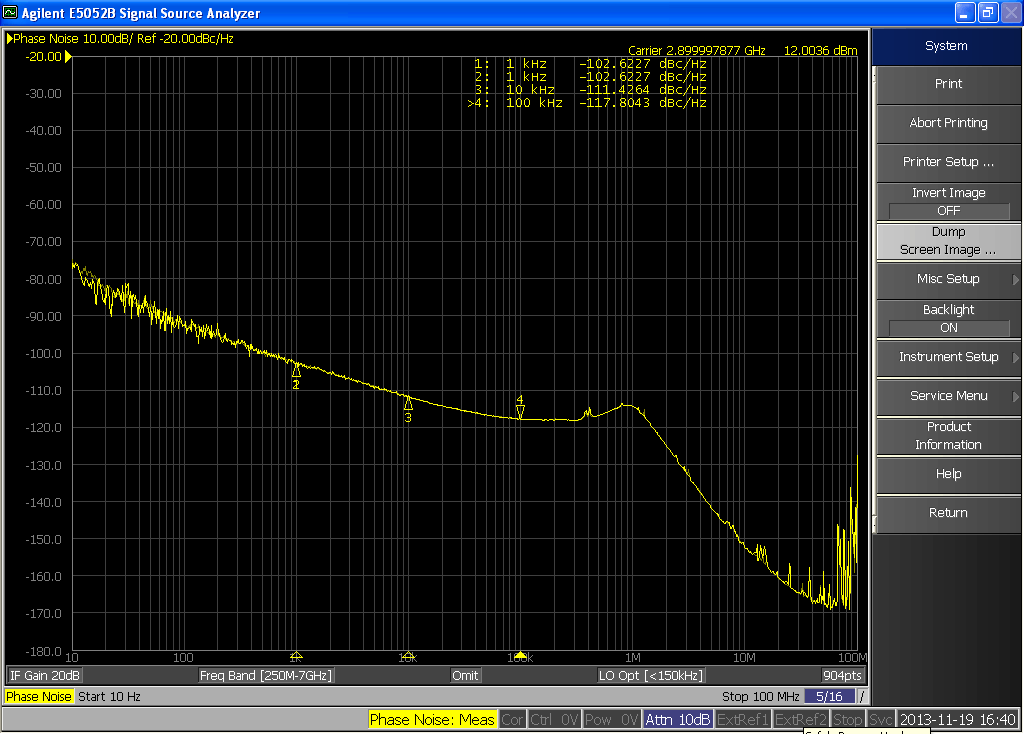The image size is (1024, 734).
Task: Minimize the Signal Source Analyzer window
Action: tap(965, 12)
